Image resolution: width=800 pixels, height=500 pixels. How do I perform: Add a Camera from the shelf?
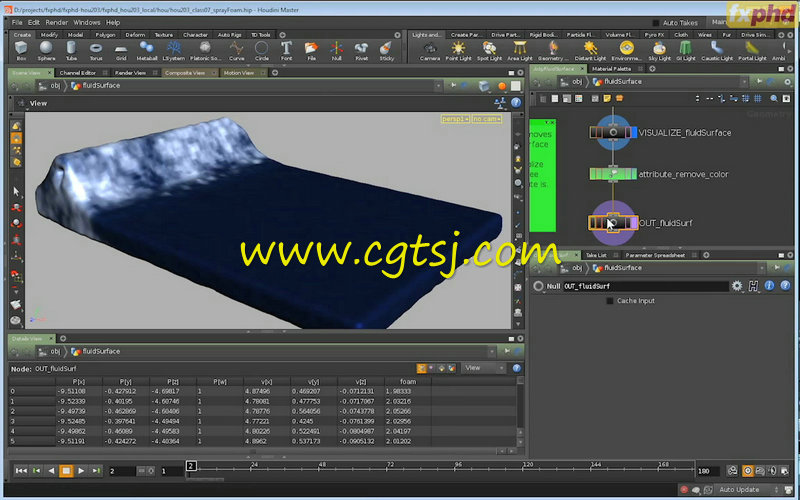point(430,51)
